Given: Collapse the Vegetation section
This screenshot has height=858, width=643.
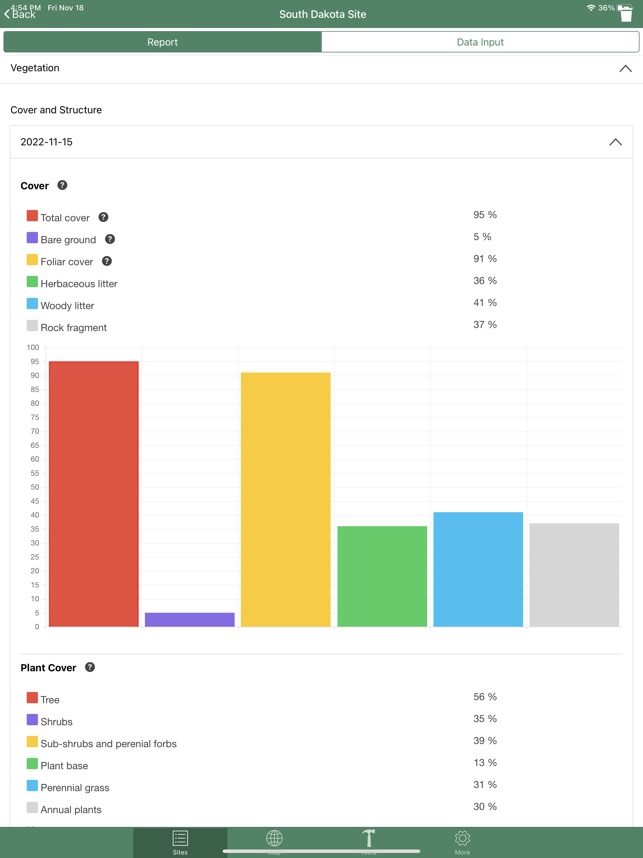Looking at the screenshot, I should click(x=625, y=69).
